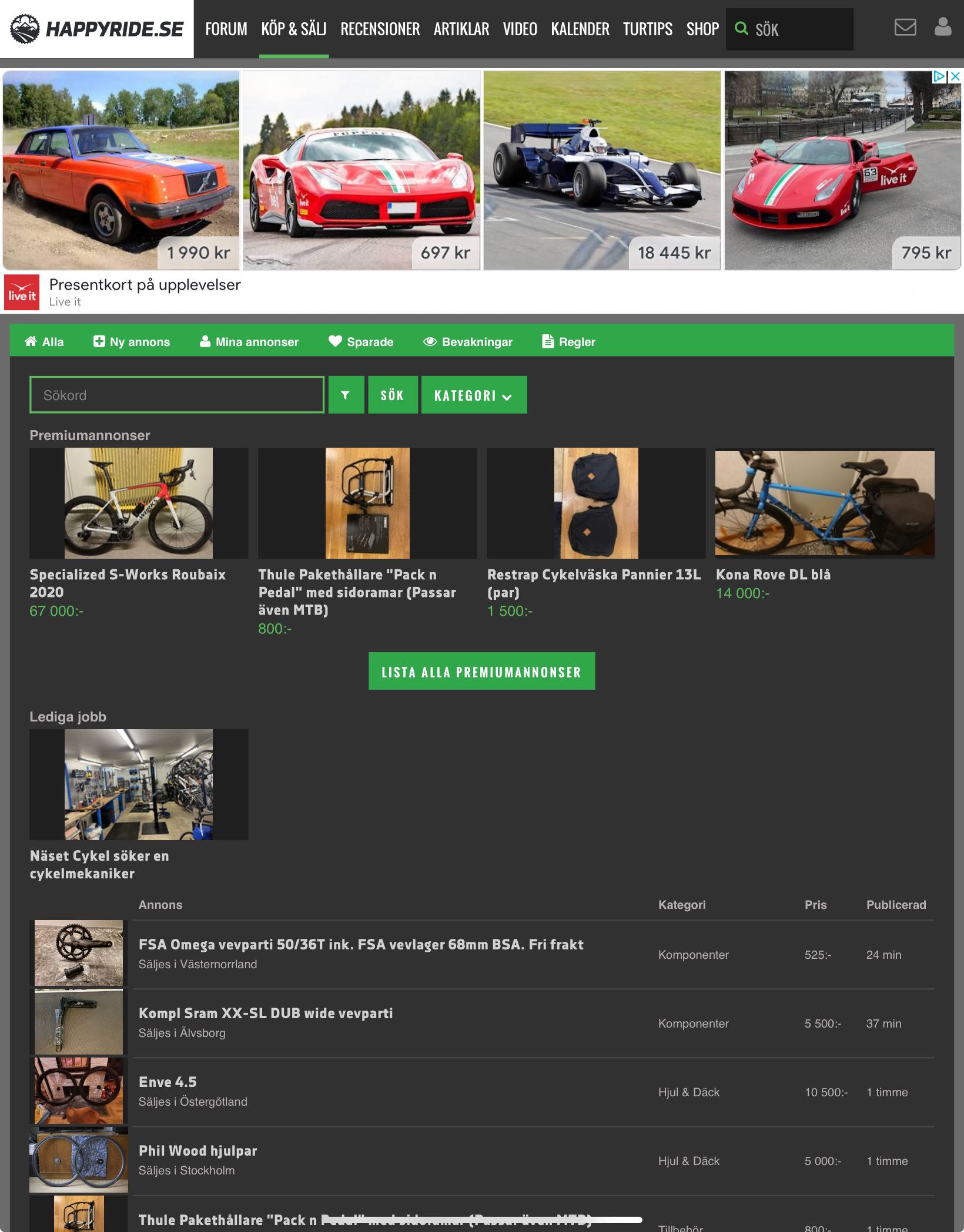Click the filter funnel button

pos(346,395)
